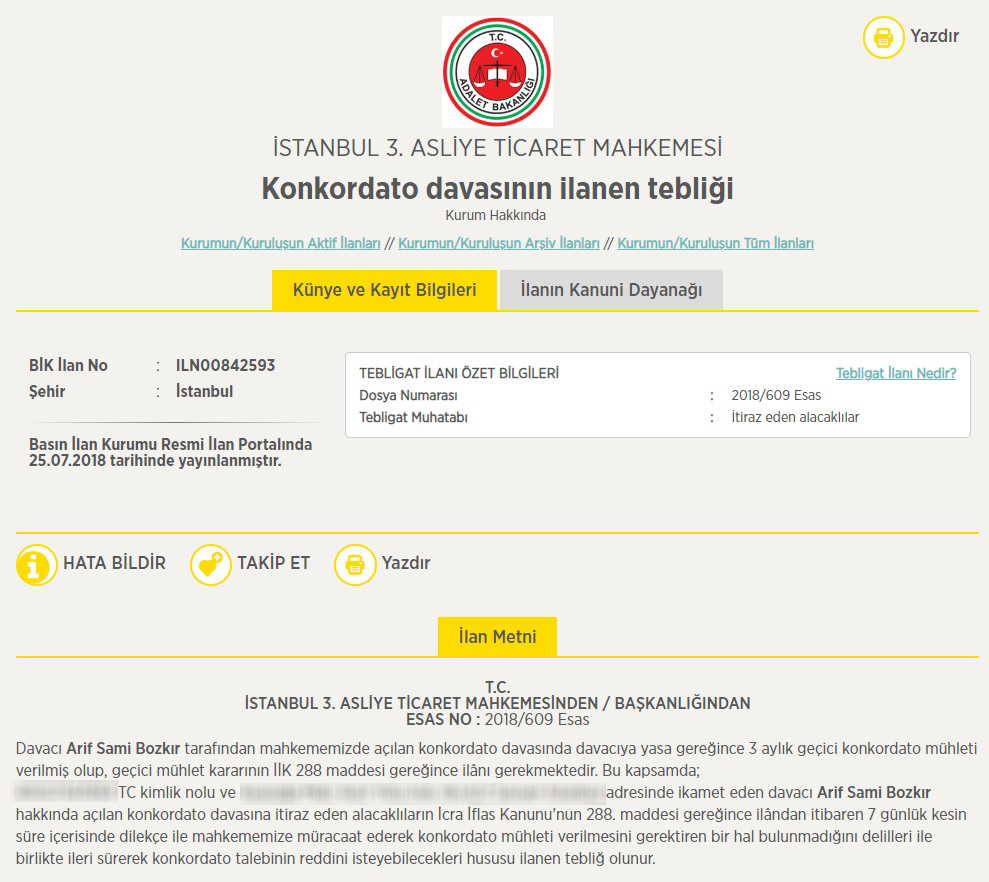
Task: Open the Tebligat İlanı Nedir? help link
Action: pyautogui.click(x=895, y=373)
